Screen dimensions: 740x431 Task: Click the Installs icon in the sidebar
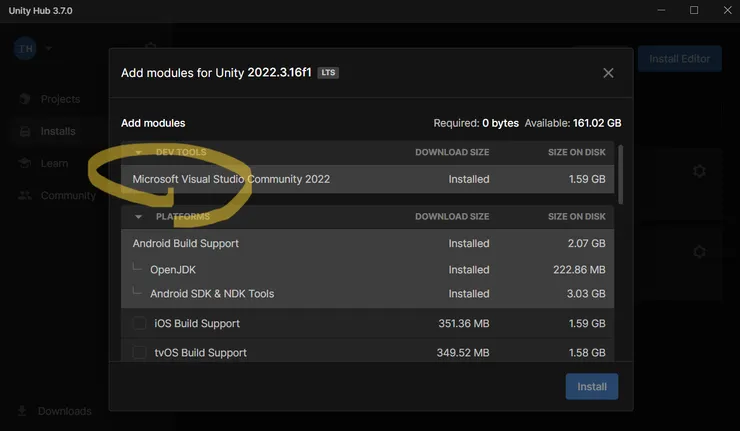click(24, 131)
